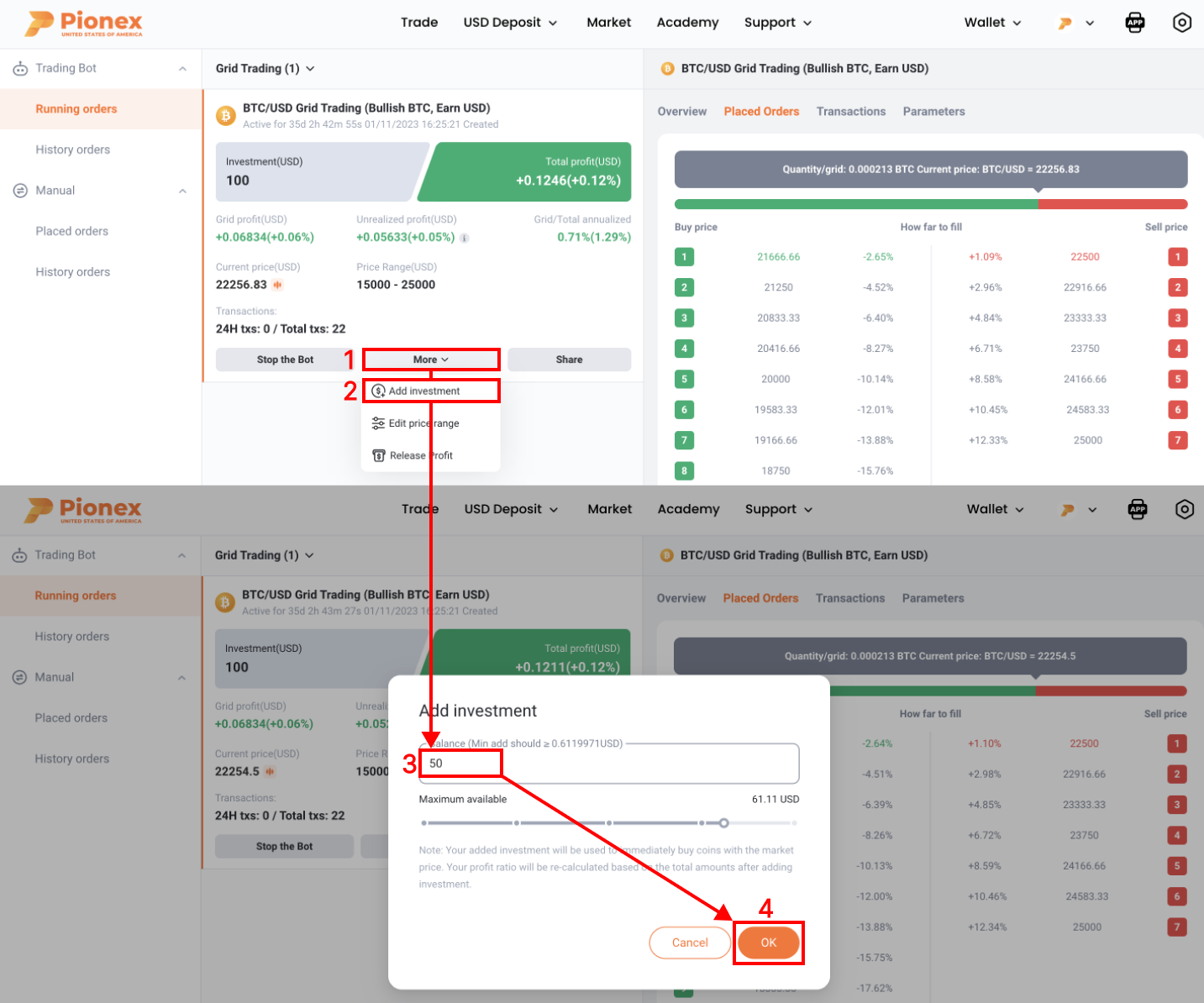Switch to the Transactions tab
This screenshot has height=1003, width=1204.
pyautogui.click(x=850, y=111)
